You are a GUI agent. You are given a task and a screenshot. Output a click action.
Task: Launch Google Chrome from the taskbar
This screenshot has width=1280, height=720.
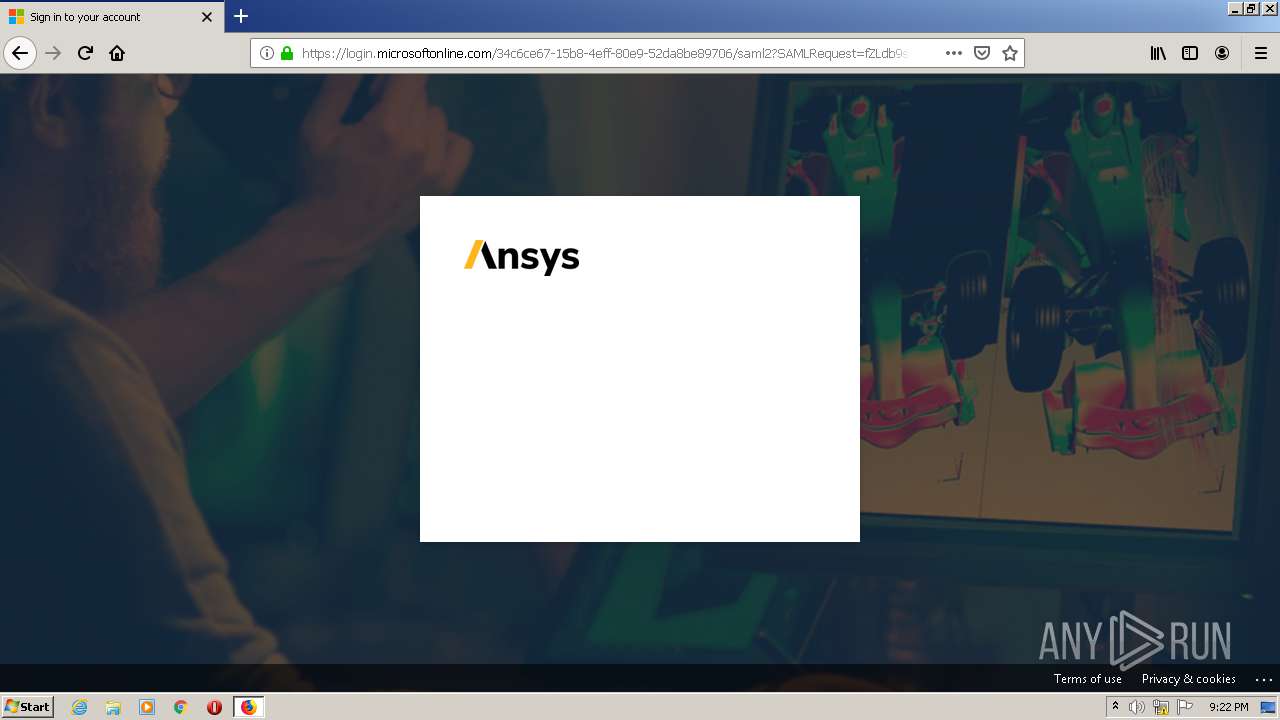pyautogui.click(x=181, y=707)
